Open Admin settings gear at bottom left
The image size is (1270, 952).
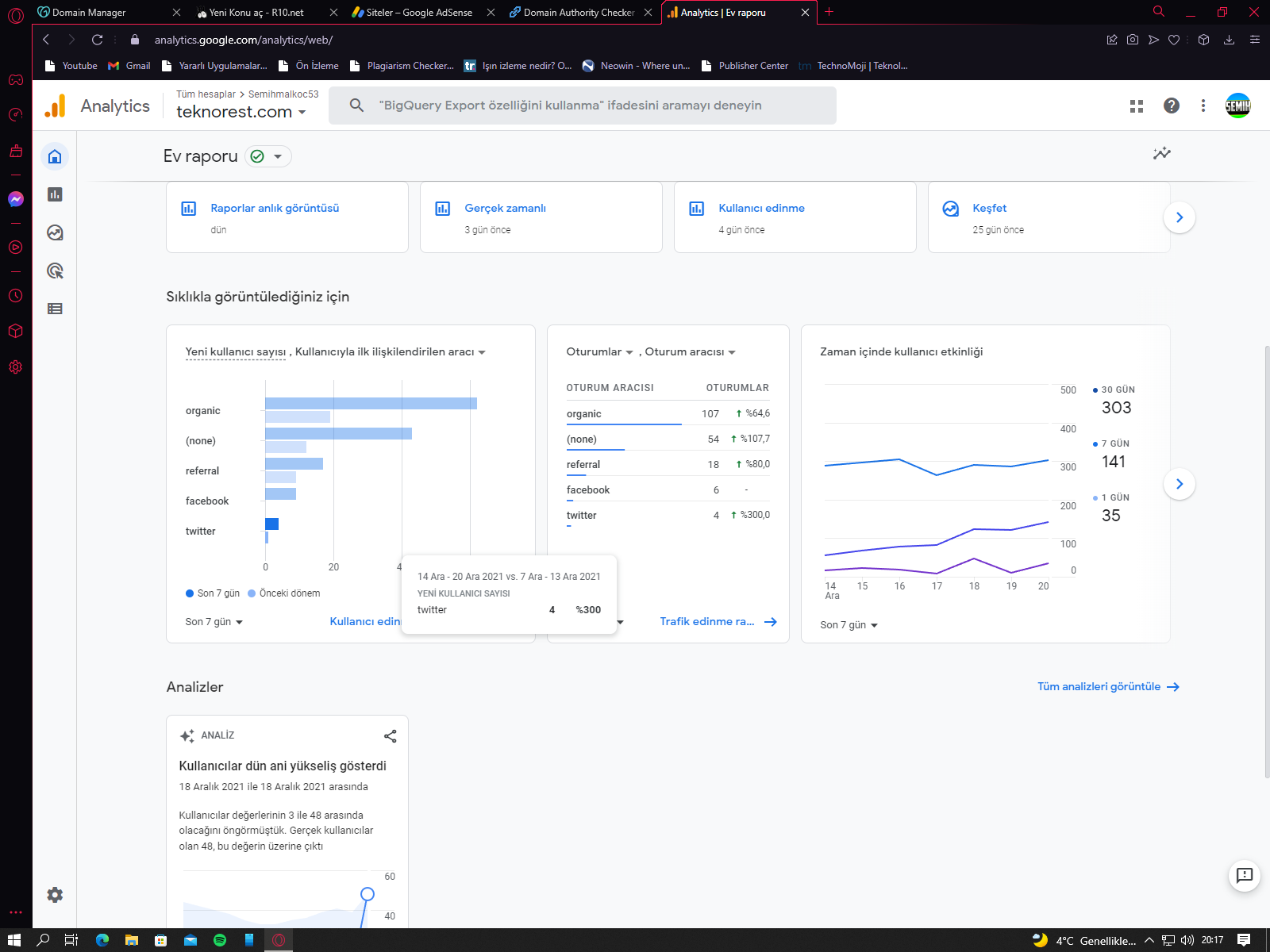[x=55, y=895]
